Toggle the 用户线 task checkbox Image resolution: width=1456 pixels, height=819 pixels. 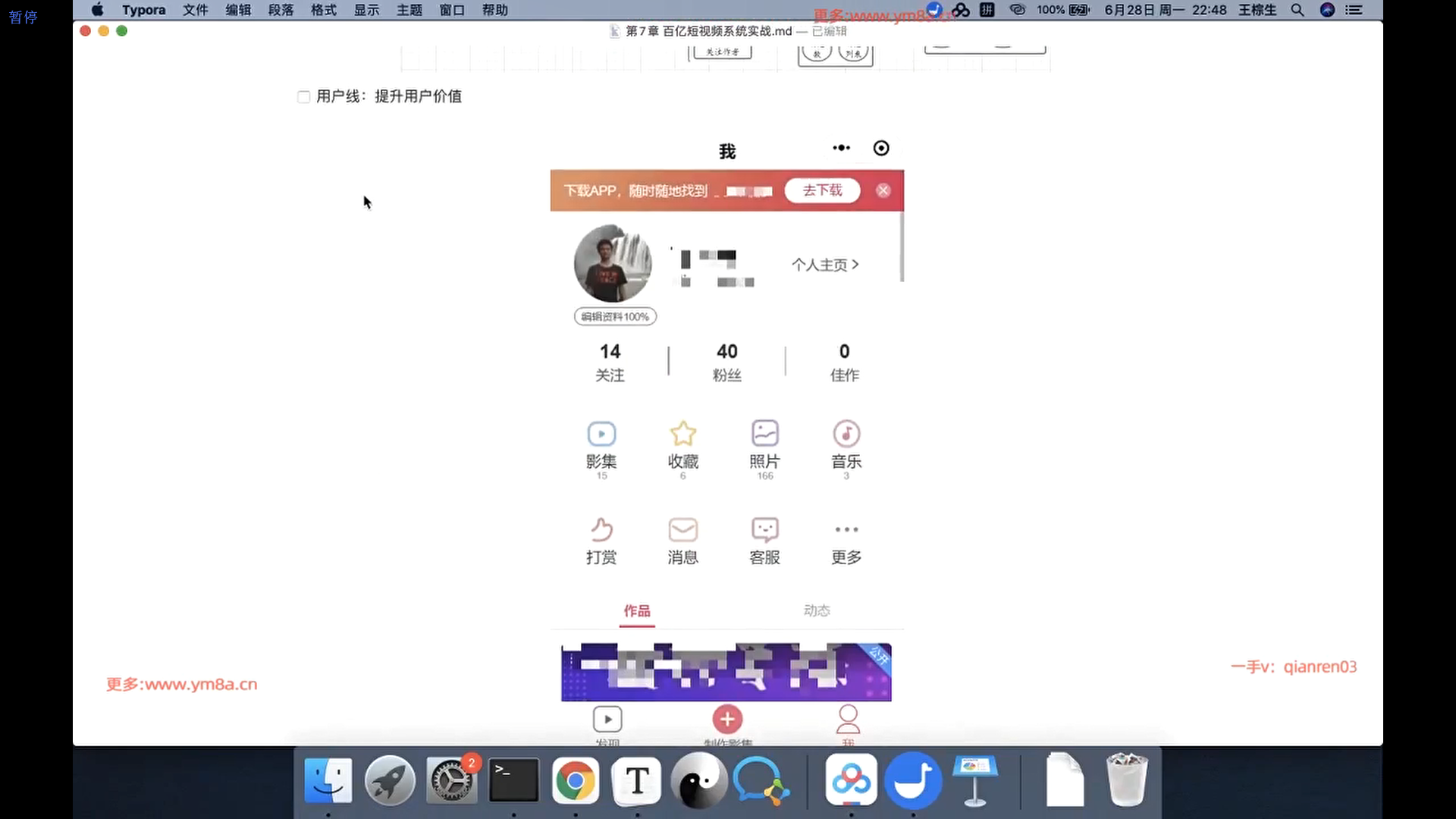(x=304, y=97)
